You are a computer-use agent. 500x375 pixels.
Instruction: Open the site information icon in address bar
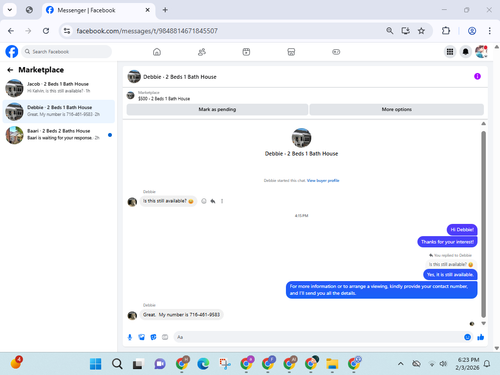[x=67, y=31]
